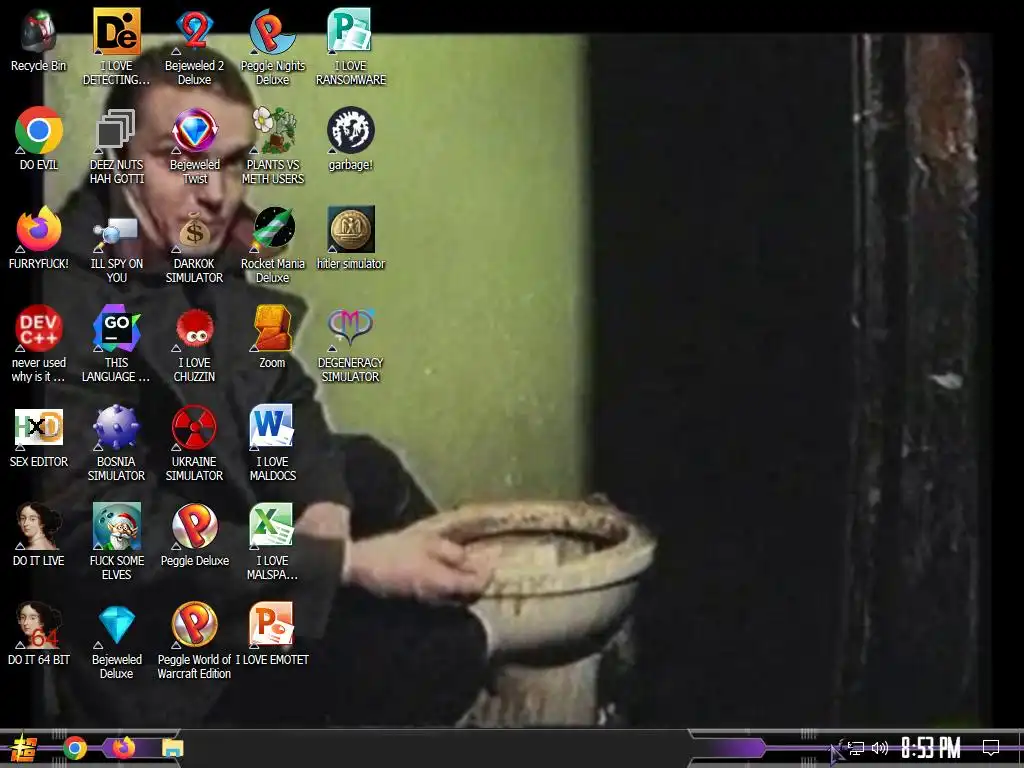Select the DO IT 64 BIT icon
This screenshot has height=768, width=1024.
39,625
